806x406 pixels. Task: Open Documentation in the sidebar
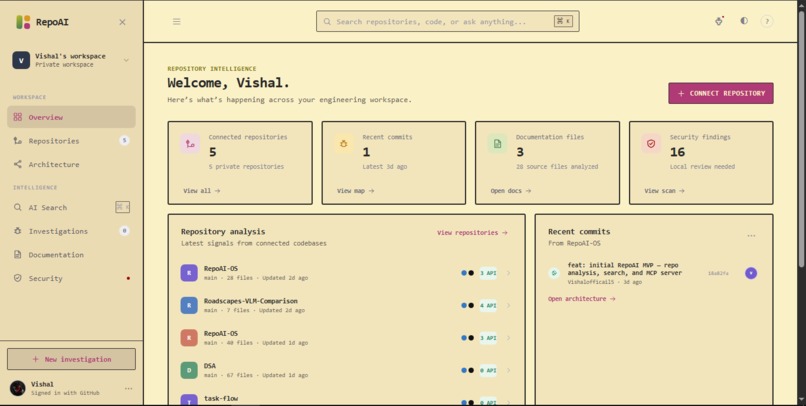click(x=71, y=255)
